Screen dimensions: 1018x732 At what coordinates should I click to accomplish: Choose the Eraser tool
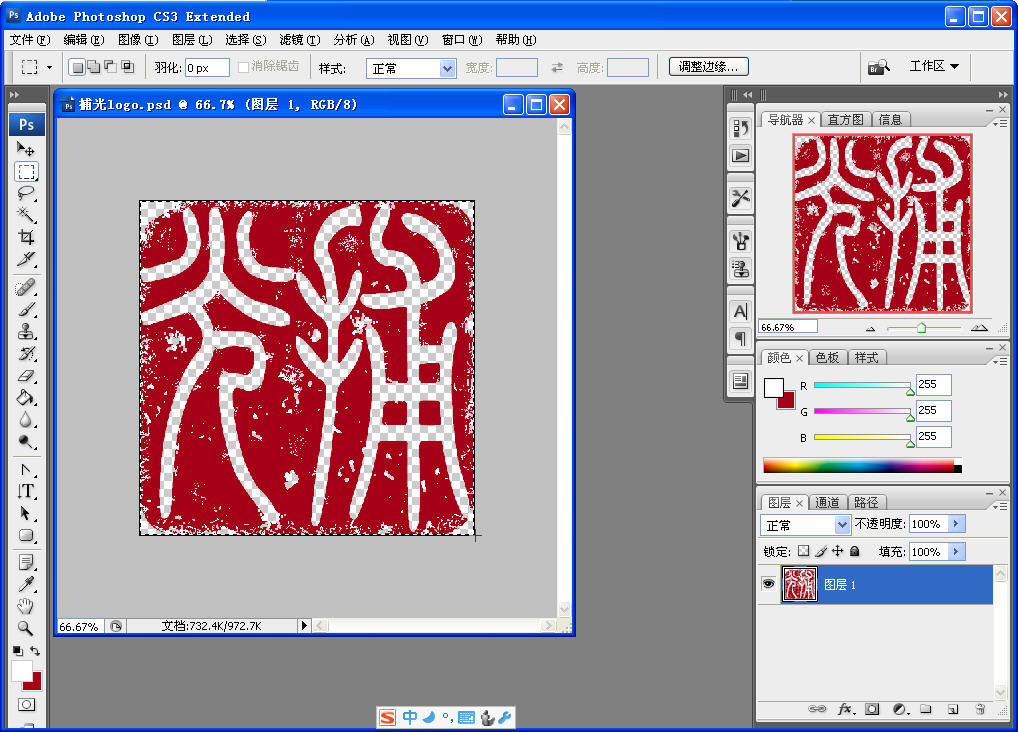(26, 377)
